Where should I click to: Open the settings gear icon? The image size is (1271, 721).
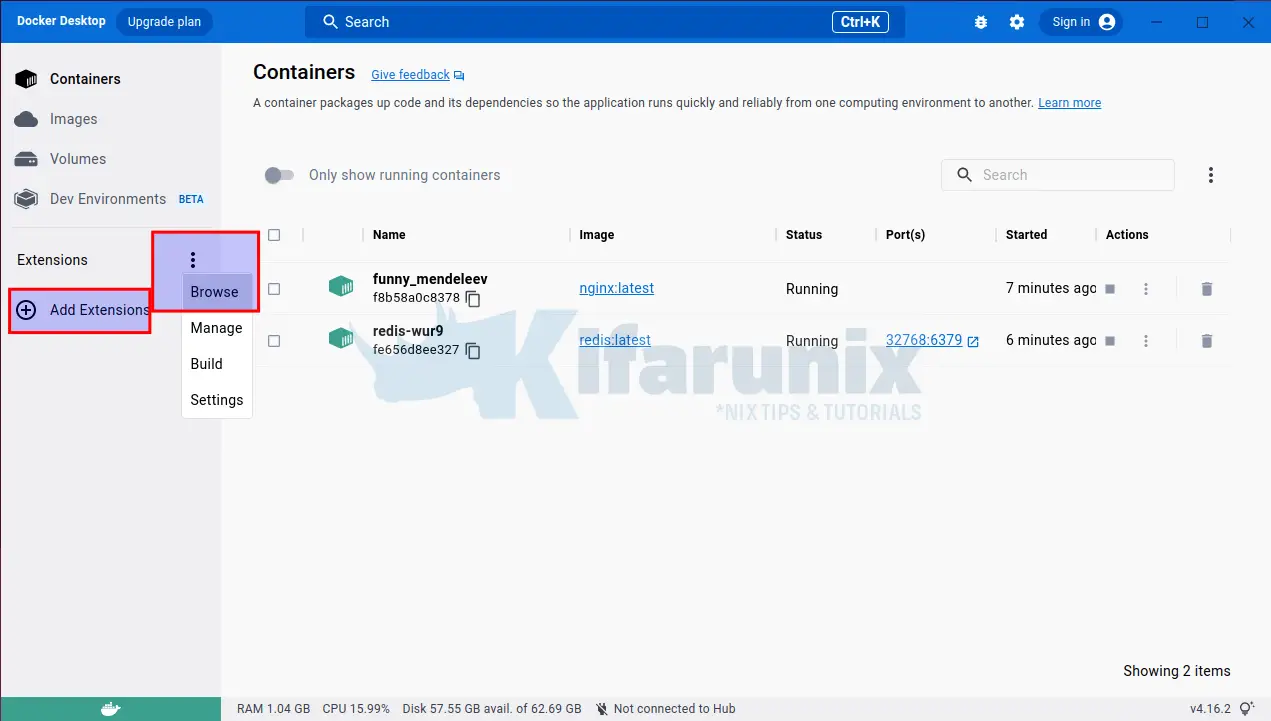point(1017,22)
